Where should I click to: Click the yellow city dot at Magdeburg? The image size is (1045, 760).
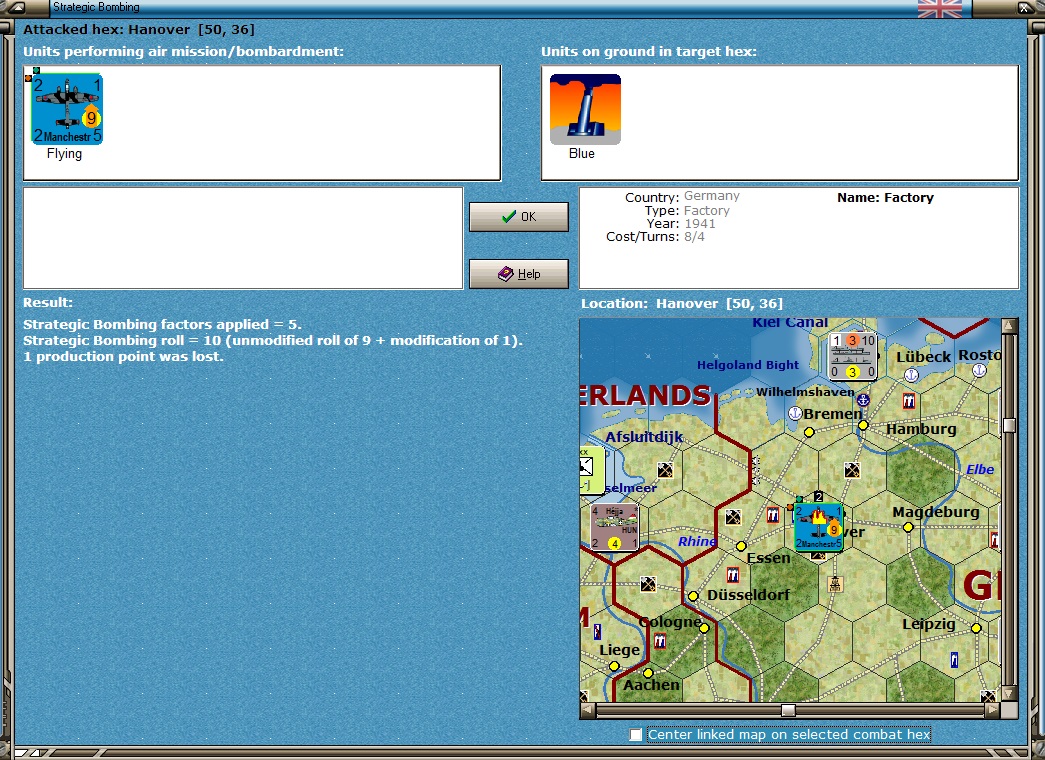[x=908, y=527]
